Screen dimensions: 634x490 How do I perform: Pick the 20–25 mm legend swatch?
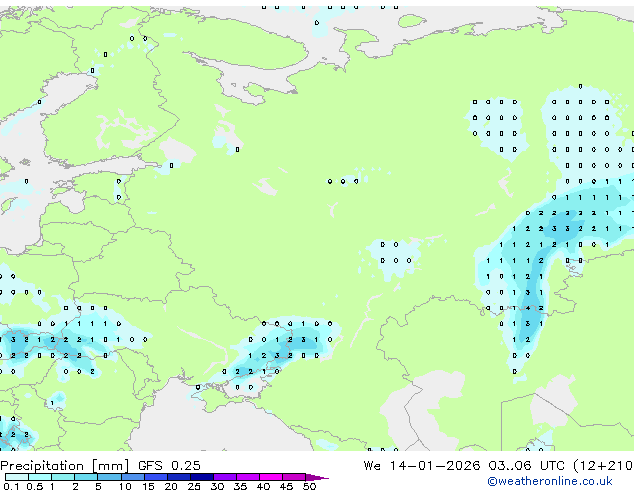(x=179, y=477)
